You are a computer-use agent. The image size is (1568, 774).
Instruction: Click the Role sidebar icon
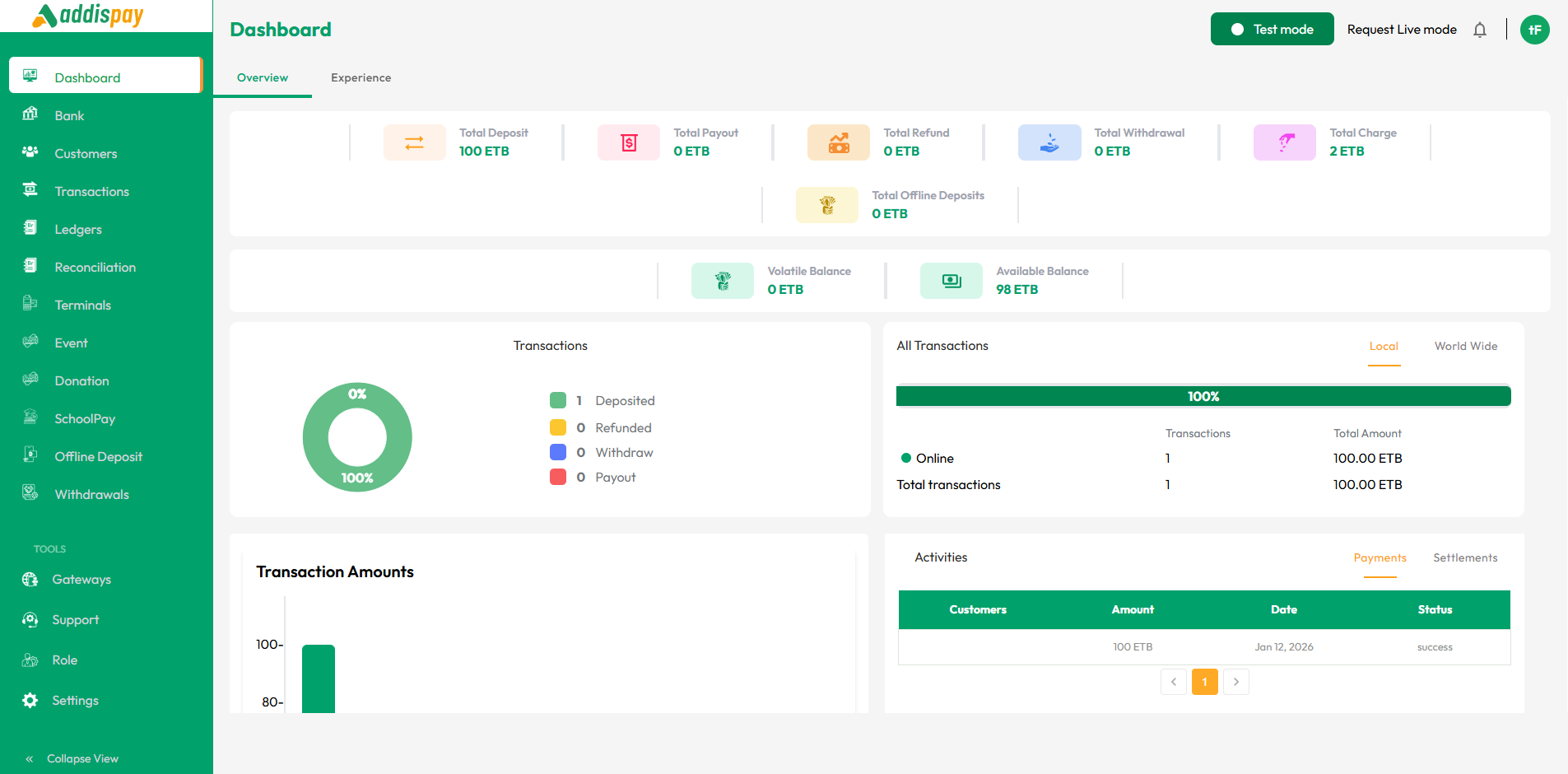(30, 660)
